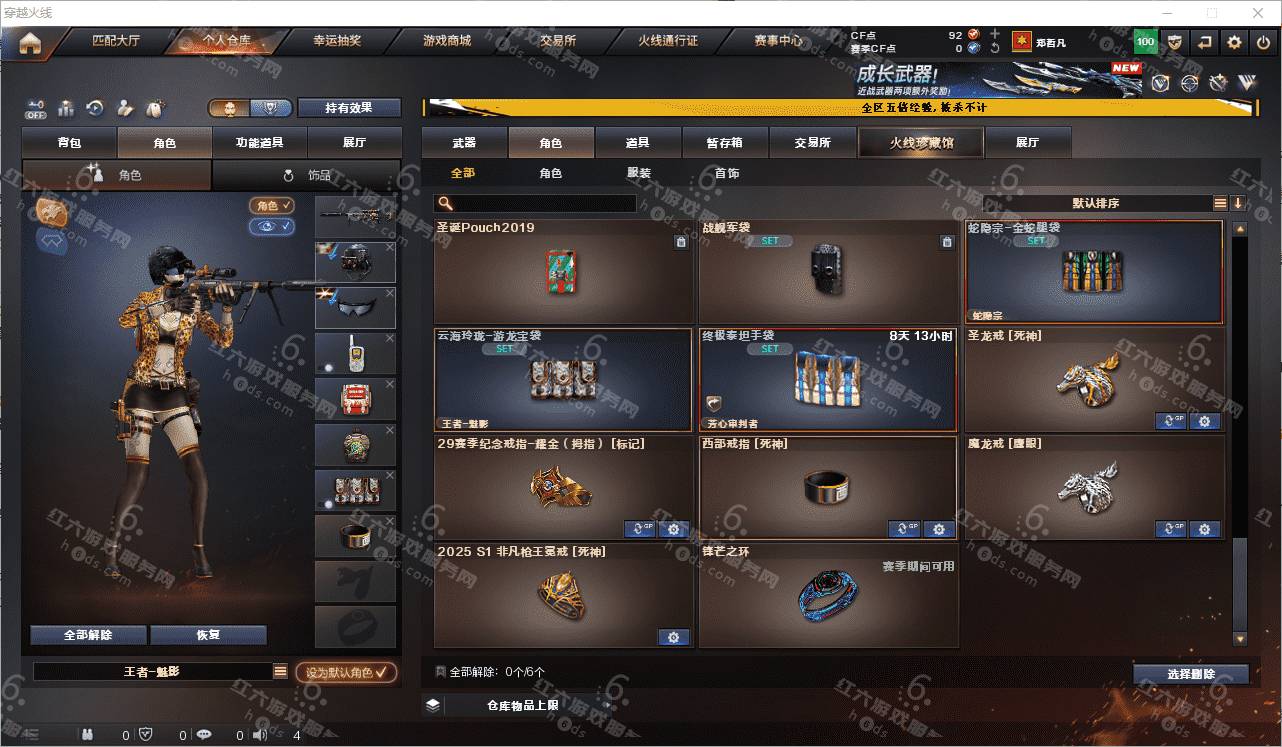The height and width of the screenshot is (747, 1282).
Task: Open the game settings gear
Action: 1235,42
